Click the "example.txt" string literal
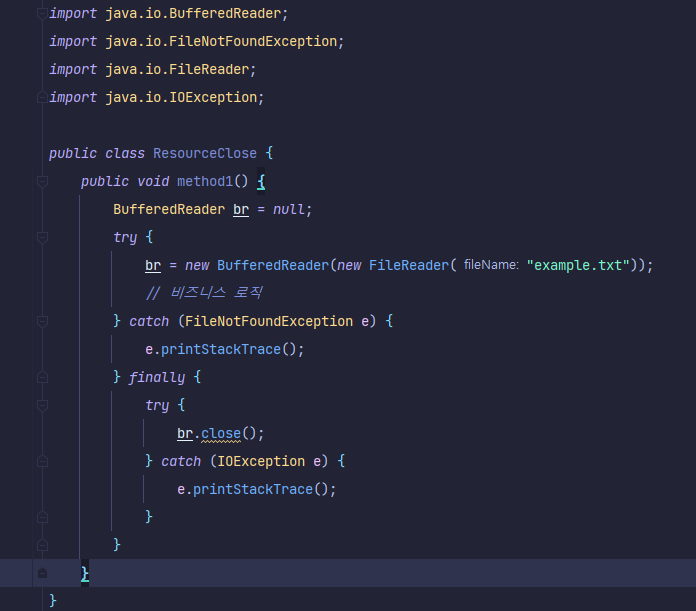Image resolution: width=696 pixels, height=611 pixels. click(578, 265)
